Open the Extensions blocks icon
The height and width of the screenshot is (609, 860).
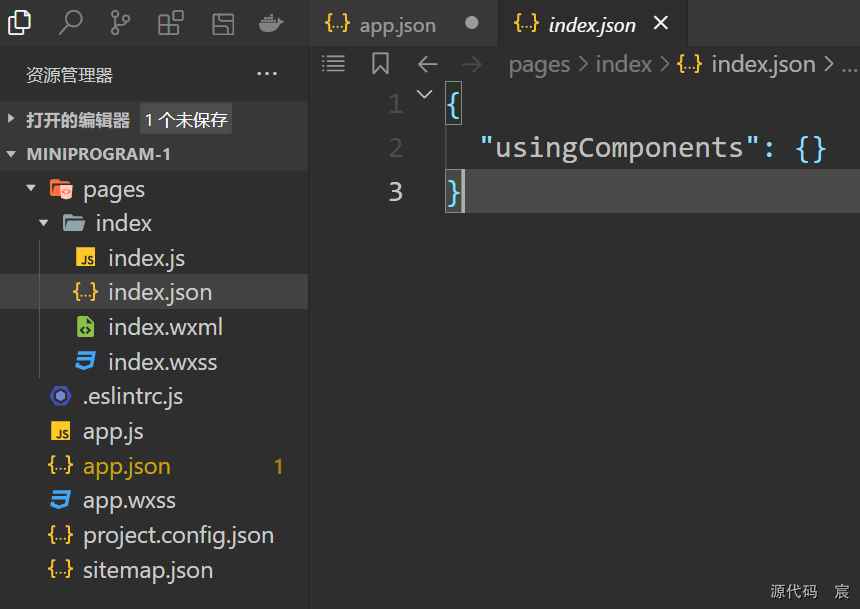click(x=171, y=23)
